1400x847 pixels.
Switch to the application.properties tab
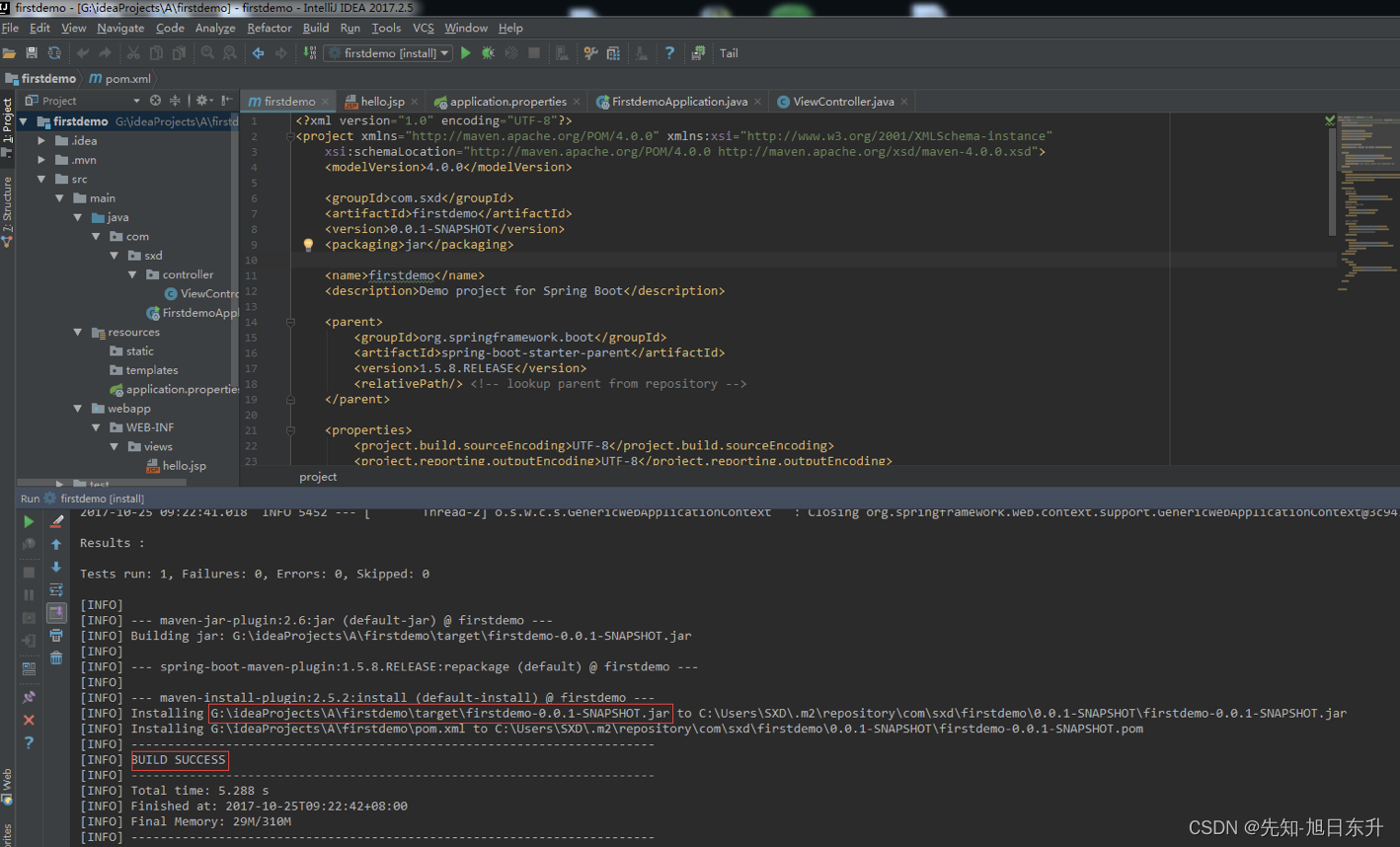pyautogui.click(x=507, y=102)
